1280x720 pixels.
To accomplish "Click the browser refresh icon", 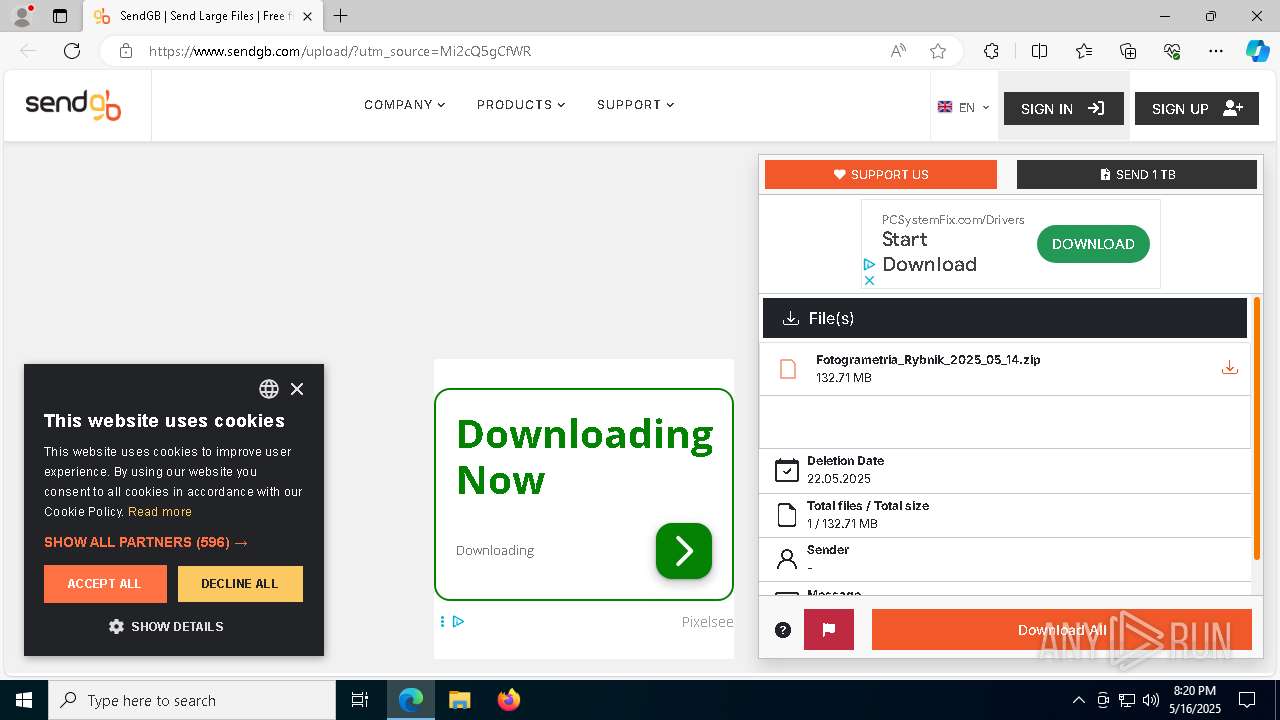I will coord(72,51).
